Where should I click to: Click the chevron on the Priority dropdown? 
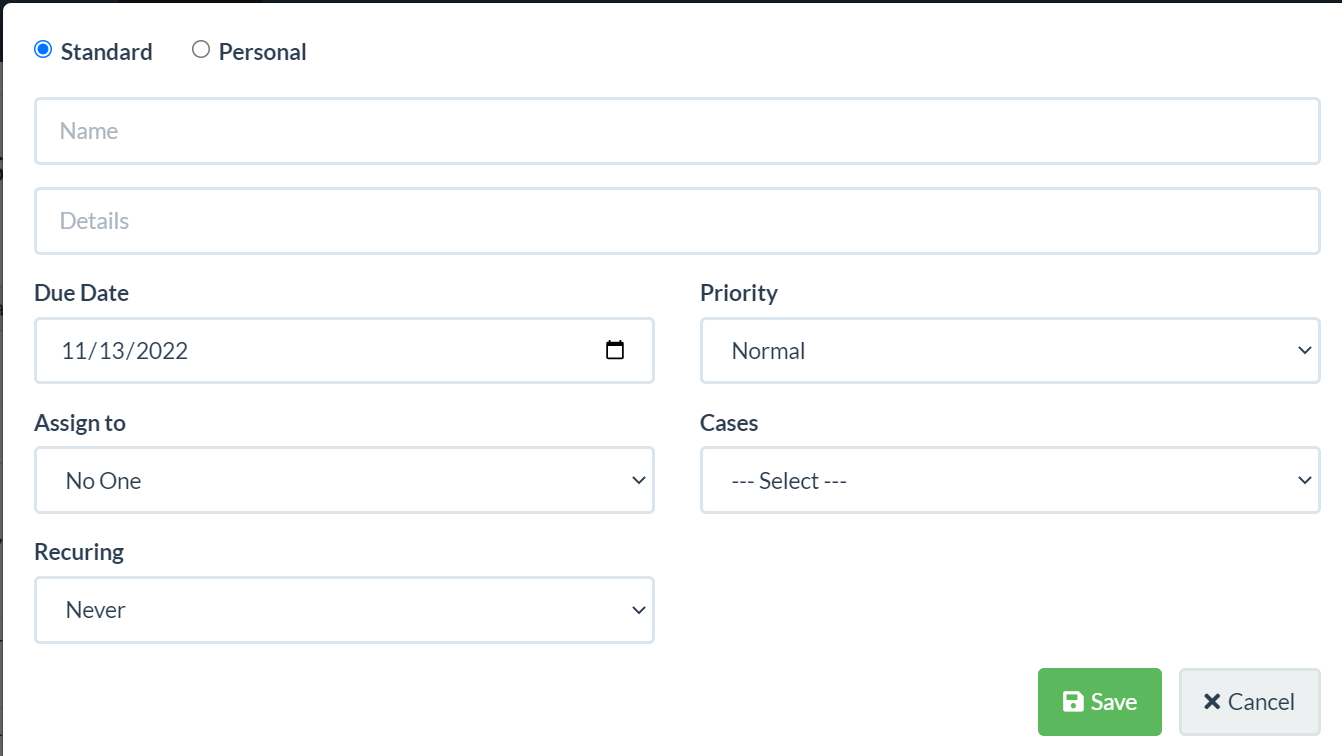point(1303,350)
